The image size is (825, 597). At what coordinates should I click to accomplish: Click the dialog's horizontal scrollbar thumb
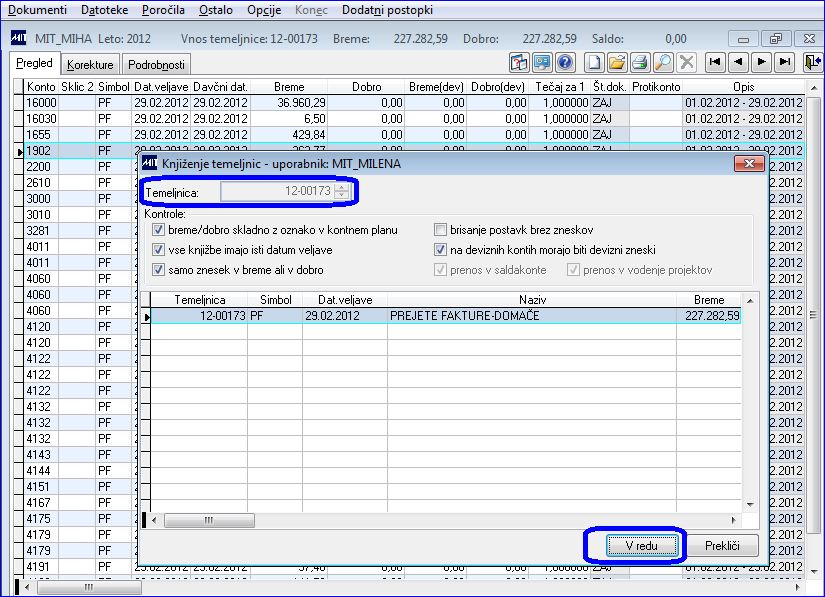(x=209, y=520)
